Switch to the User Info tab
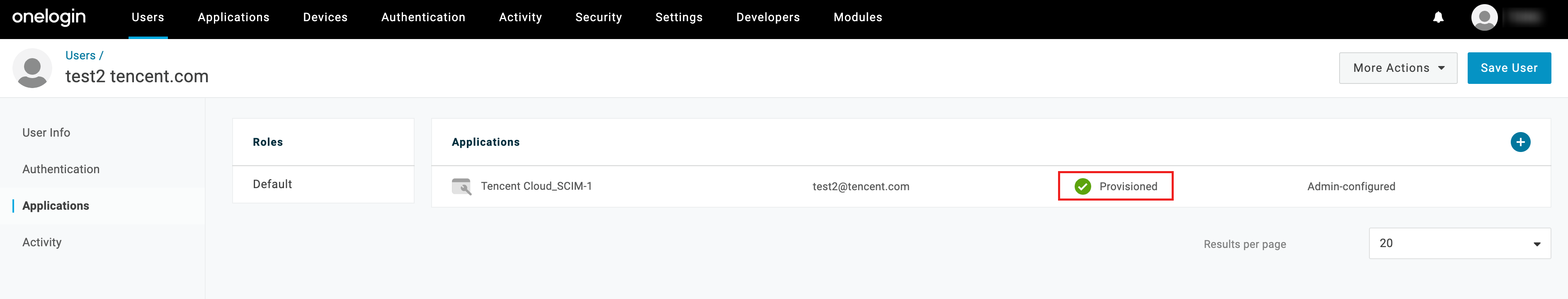Image resolution: width=1568 pixels, height=299 pixels. coord(46,133)
